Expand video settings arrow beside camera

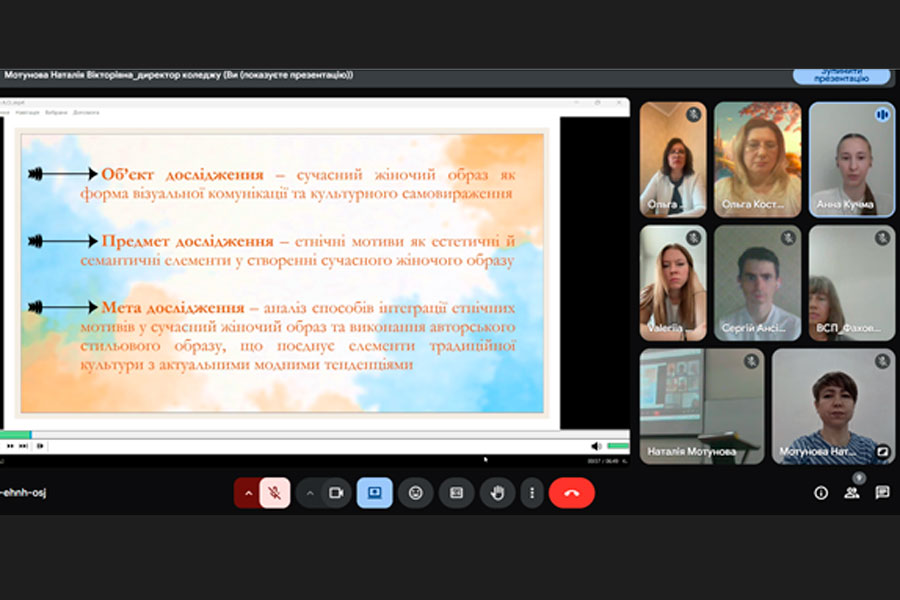coord(310,493)
